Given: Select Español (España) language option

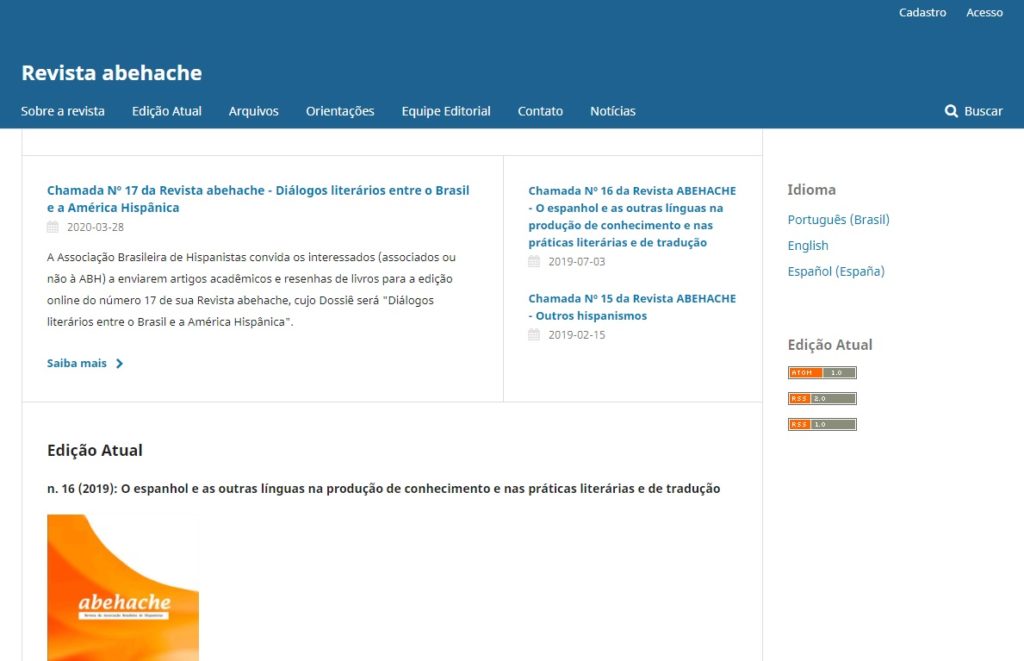Looking at the screenshot, I should point(838,271).
